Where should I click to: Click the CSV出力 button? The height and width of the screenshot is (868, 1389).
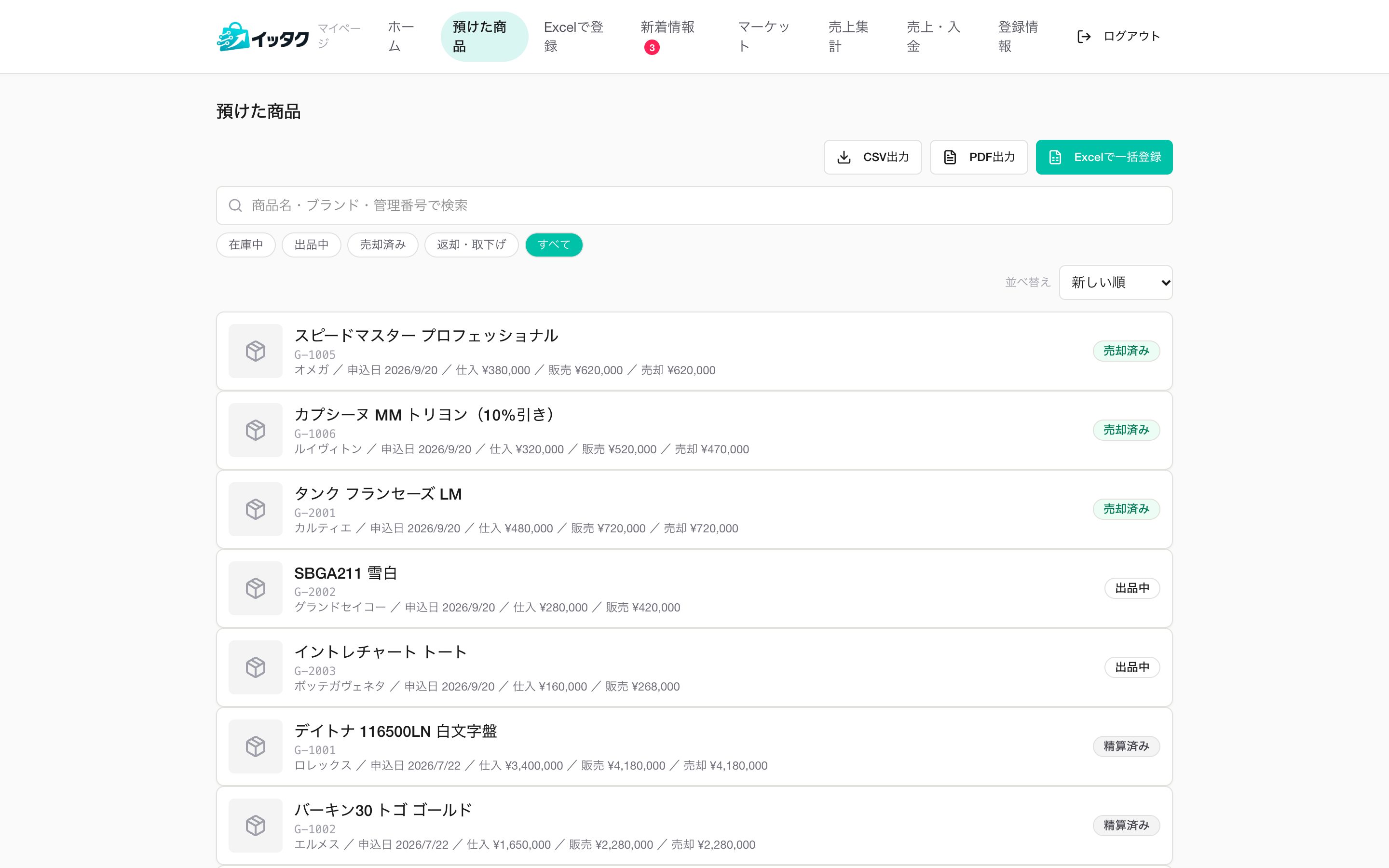click(x=872, y=157)
